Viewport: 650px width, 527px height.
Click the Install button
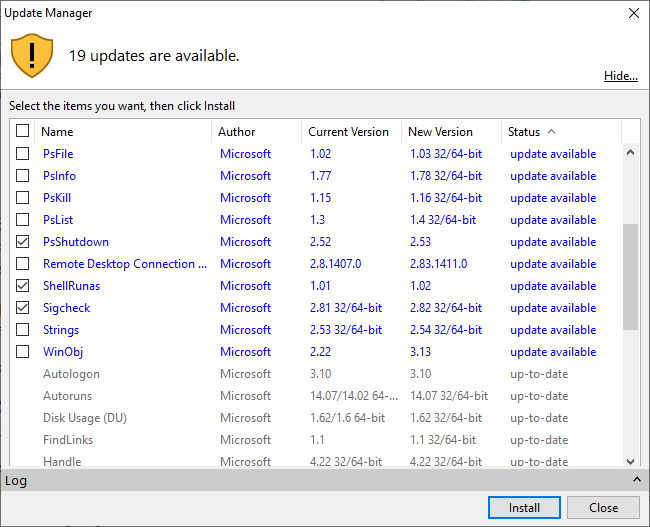tap(524, 508)
